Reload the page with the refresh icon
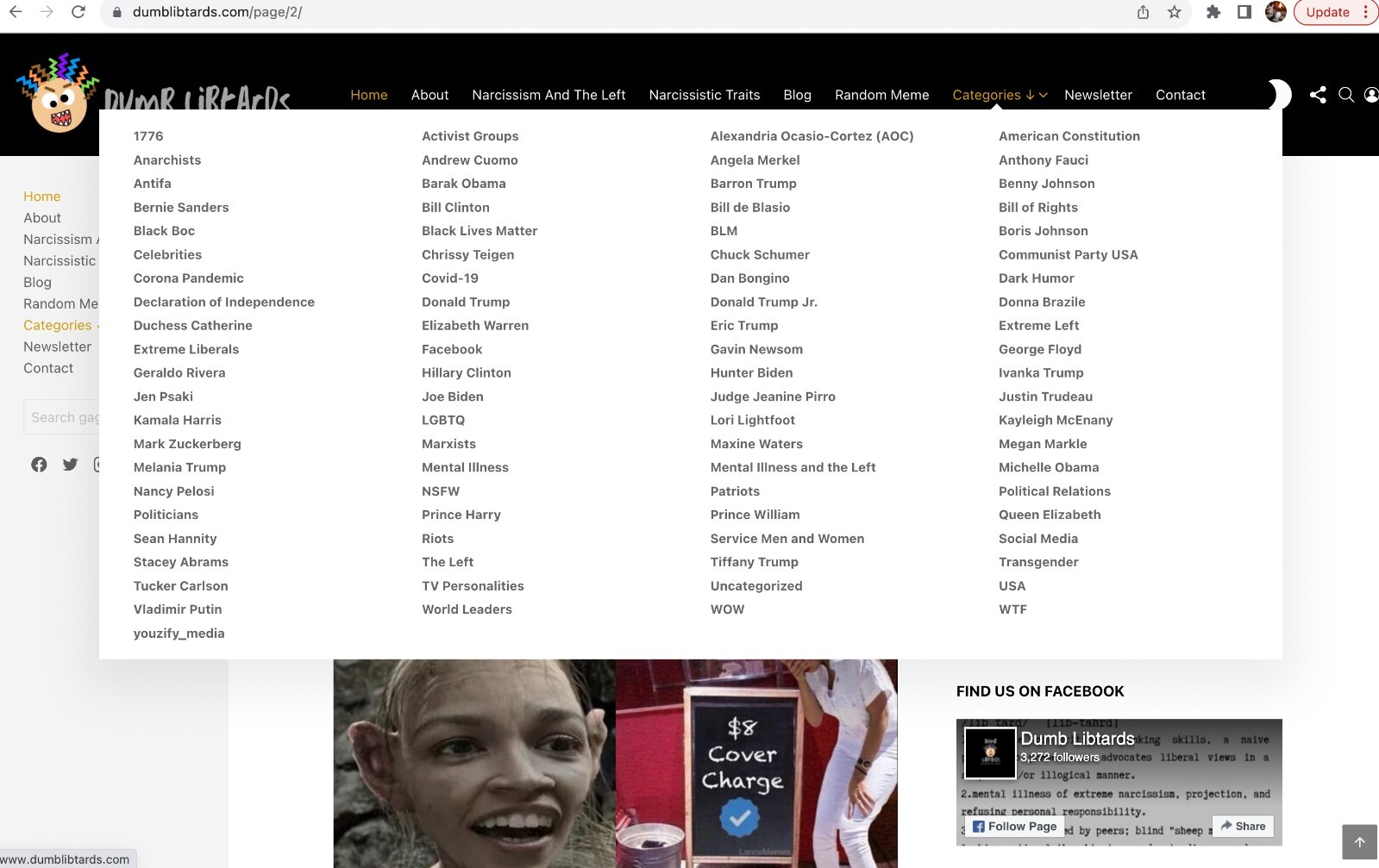 tap(78, 12)
